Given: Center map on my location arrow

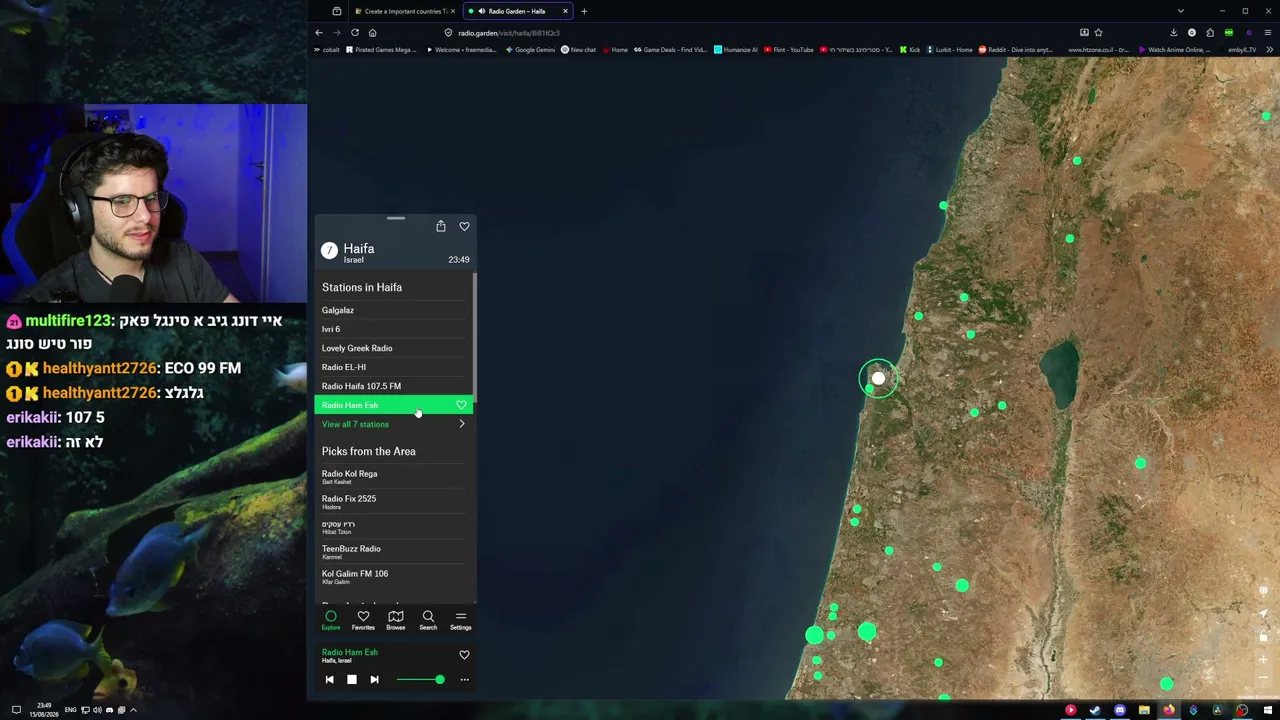Looking at the screenshot, I should click(x=1264, y=613).
